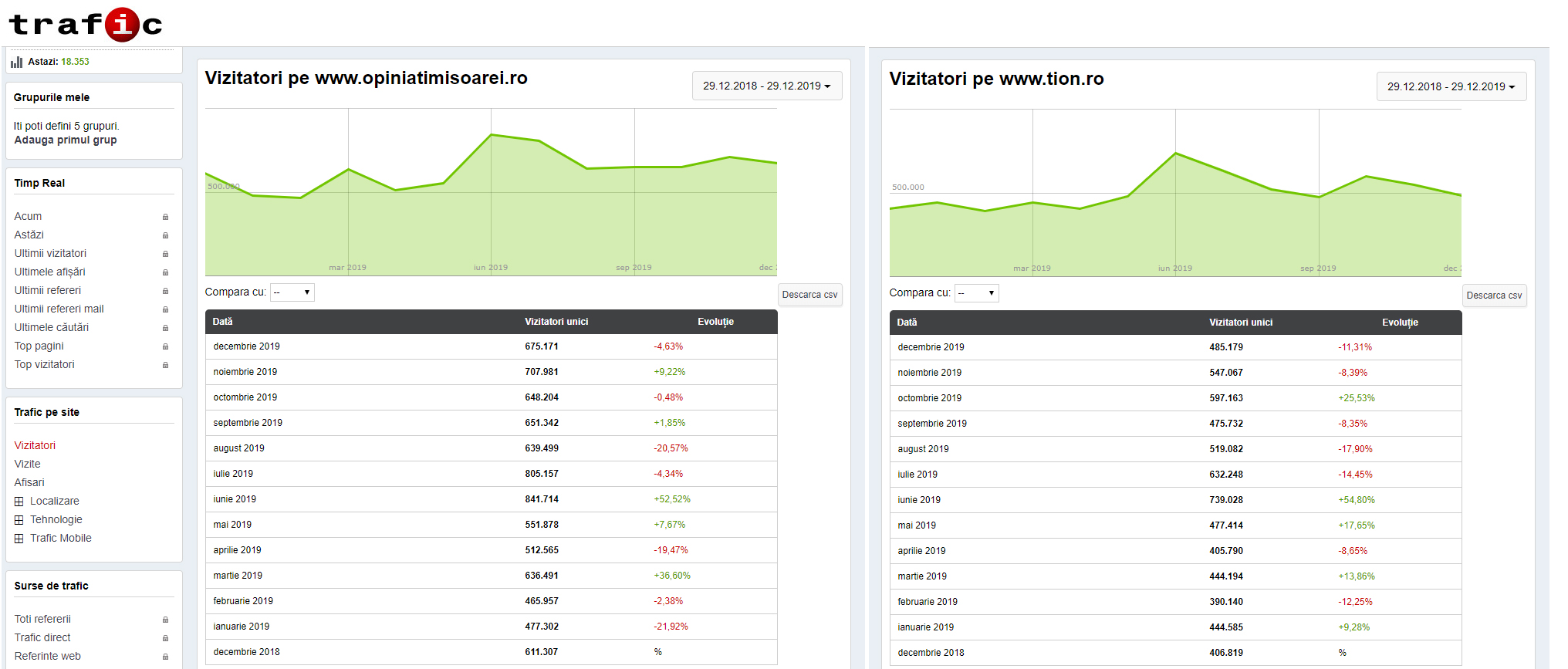This screenshot has height=669, width=1568.
Task: Click martie 2019 row in opiniatimisoarei.ro table
Action: pyautogui.click(x=492, y=576)
